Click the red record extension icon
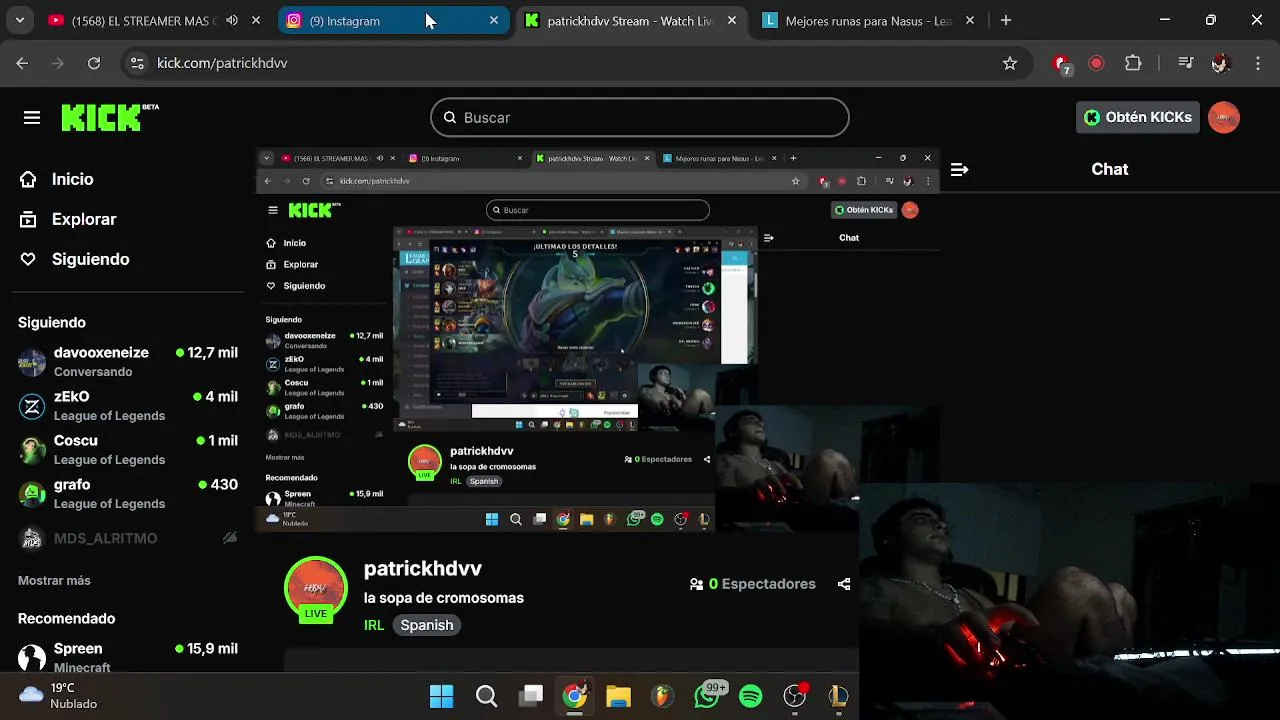The image size is (1280, 720). click(x=1096, y=63)
